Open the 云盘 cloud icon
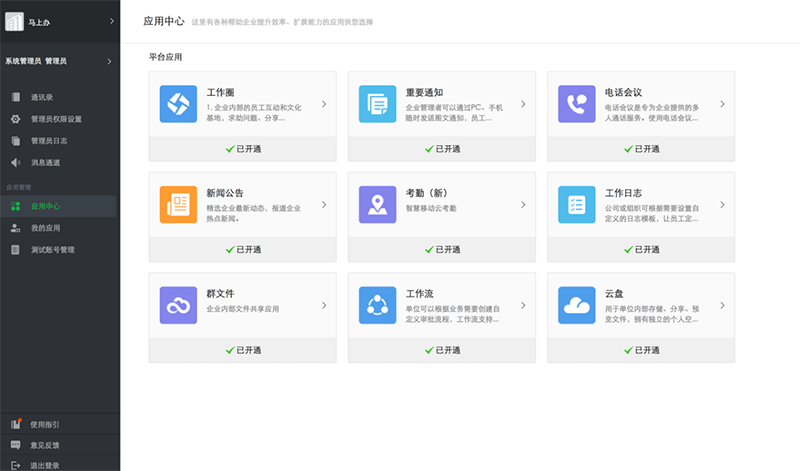 pyautogui.click(x=577, y=305)
